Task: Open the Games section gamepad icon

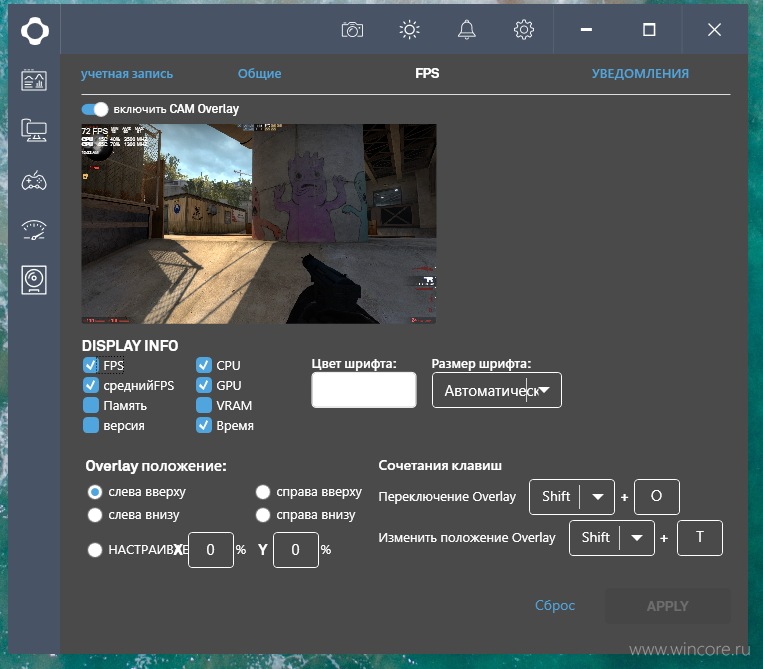Action: coord(34,181)
